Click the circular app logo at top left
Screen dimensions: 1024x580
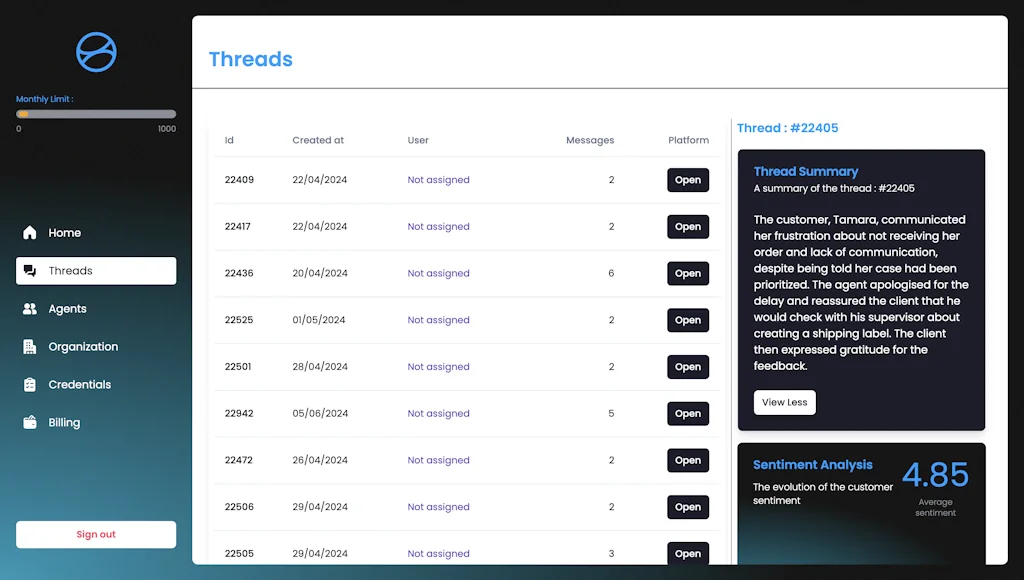coord(95,52)
